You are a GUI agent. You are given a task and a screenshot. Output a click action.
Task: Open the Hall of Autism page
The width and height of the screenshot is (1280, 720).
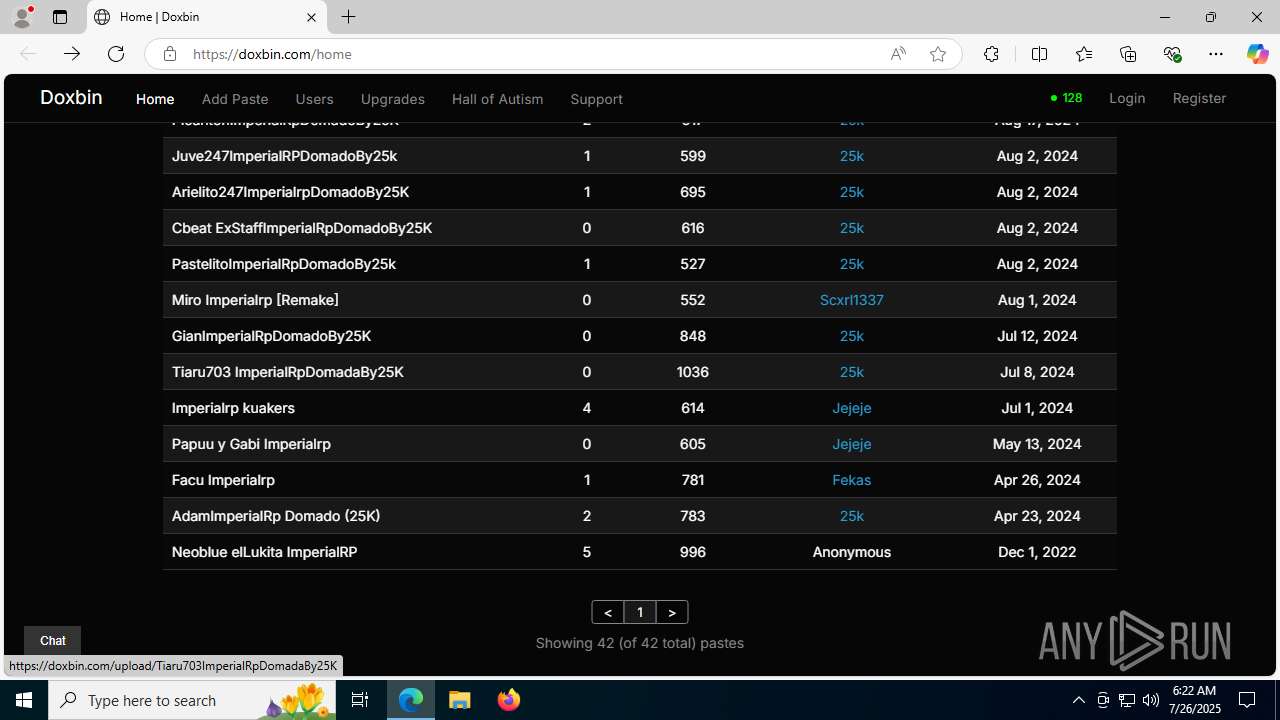click(497, 99)
